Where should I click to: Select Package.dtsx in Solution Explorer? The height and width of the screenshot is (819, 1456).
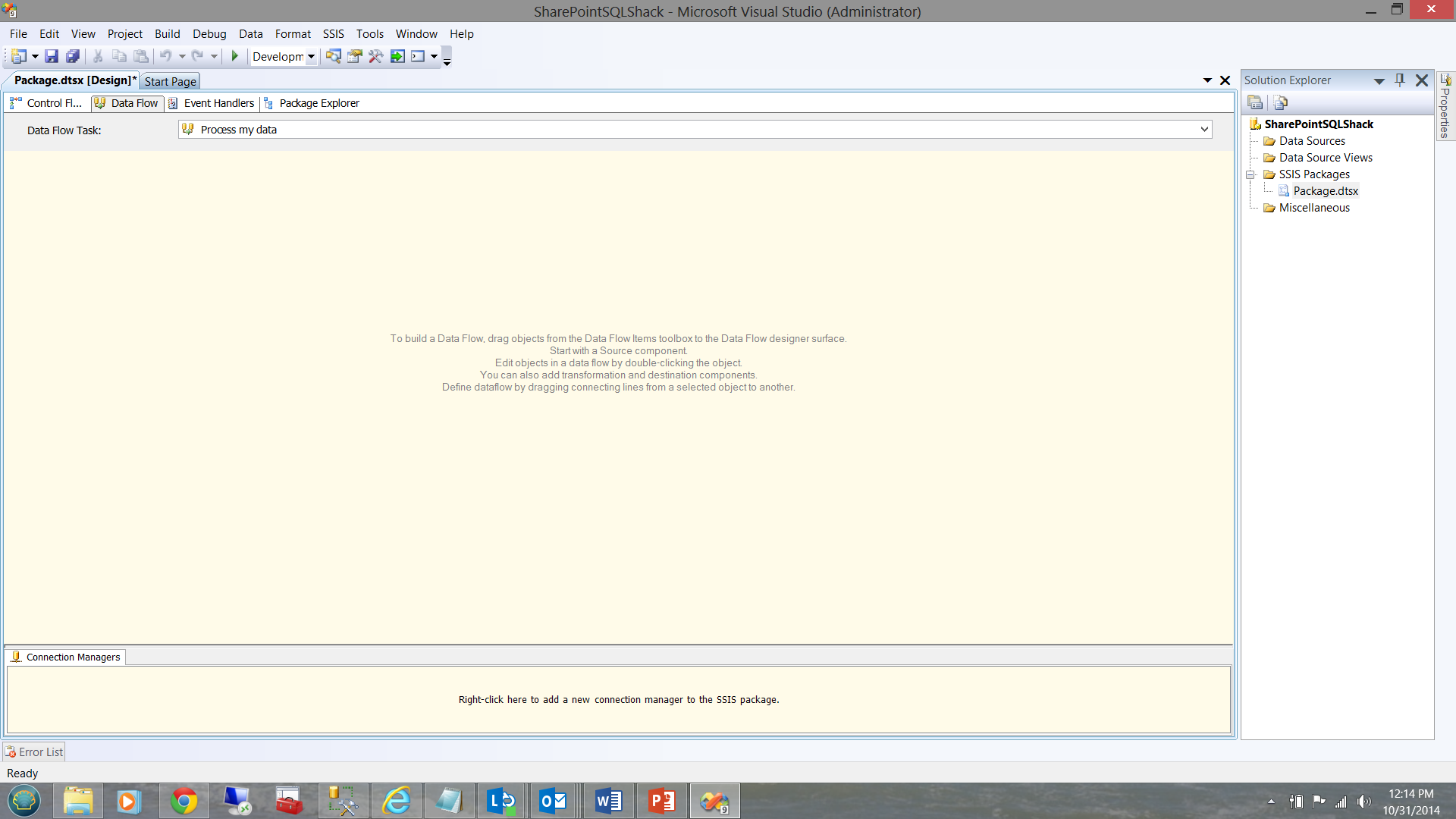[1325, 191]
